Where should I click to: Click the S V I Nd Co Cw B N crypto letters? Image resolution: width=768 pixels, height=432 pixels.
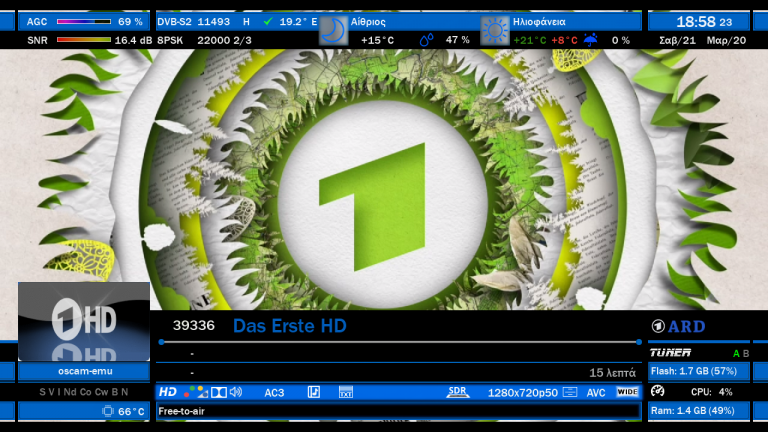[84, 392]
